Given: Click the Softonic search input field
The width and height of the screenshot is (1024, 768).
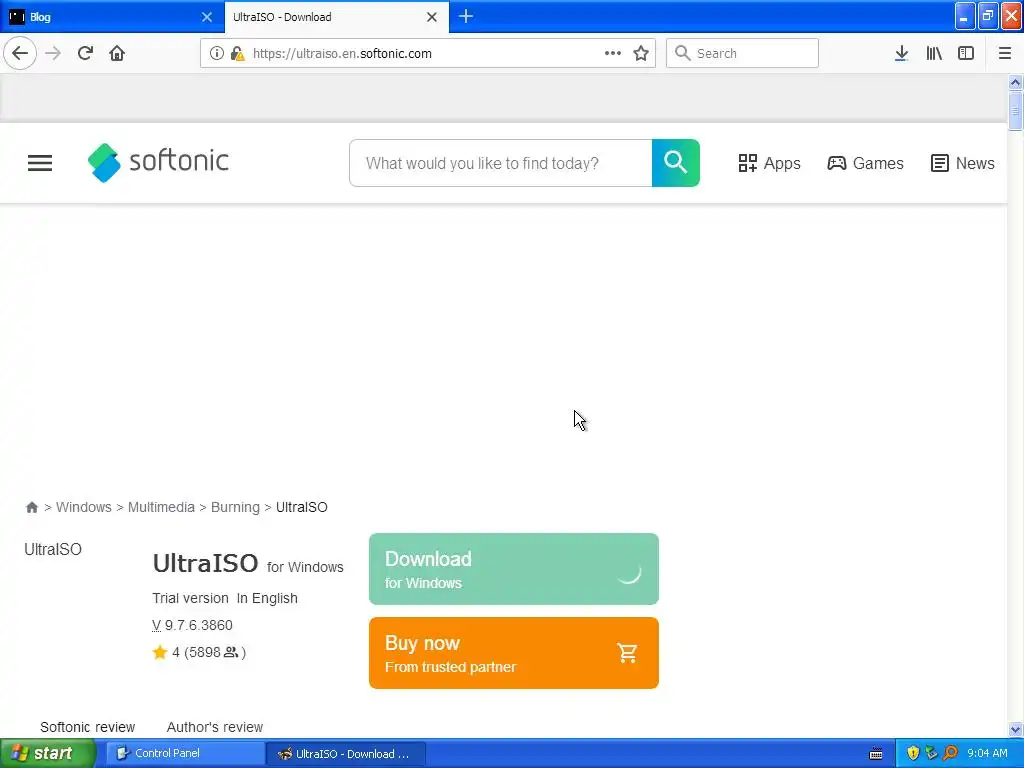Looking at the screenshot, I should (500, 163).
